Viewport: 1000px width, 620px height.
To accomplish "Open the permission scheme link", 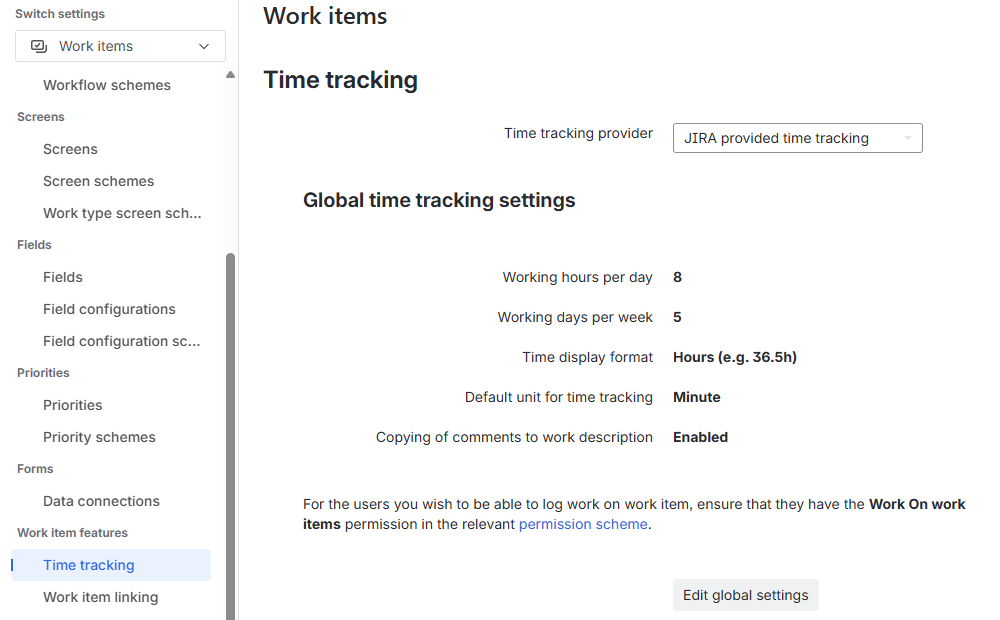I will coord(583,524).
